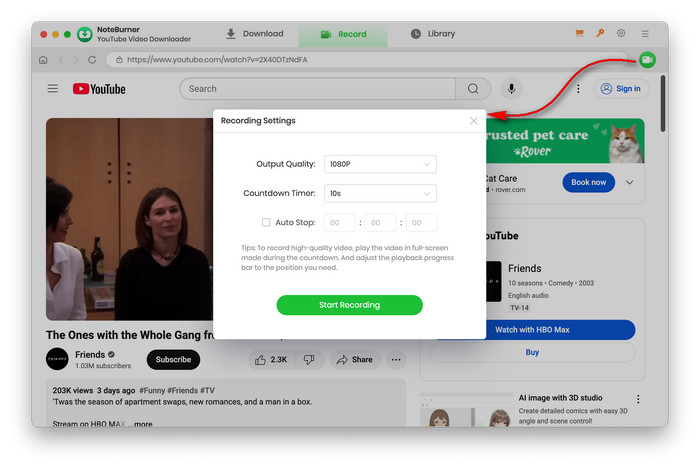Click the Rover pet care banner
700x469 pixels.
tap(565, 141)
